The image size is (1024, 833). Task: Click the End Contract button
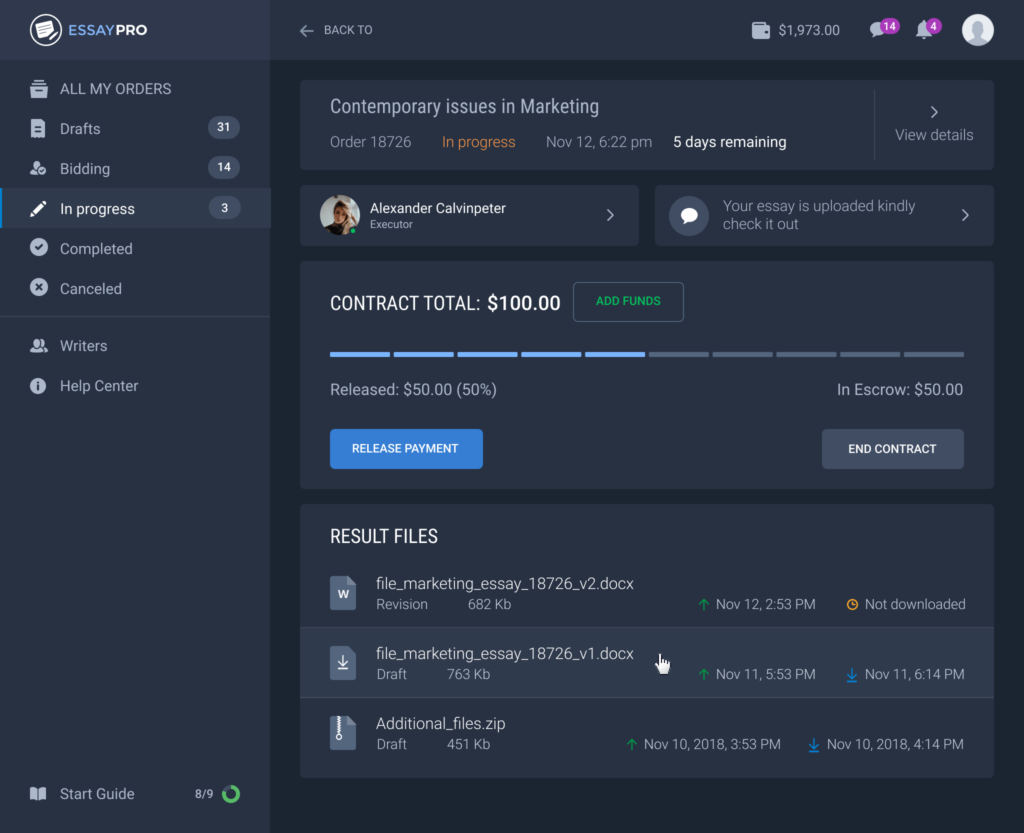point(892,449)
